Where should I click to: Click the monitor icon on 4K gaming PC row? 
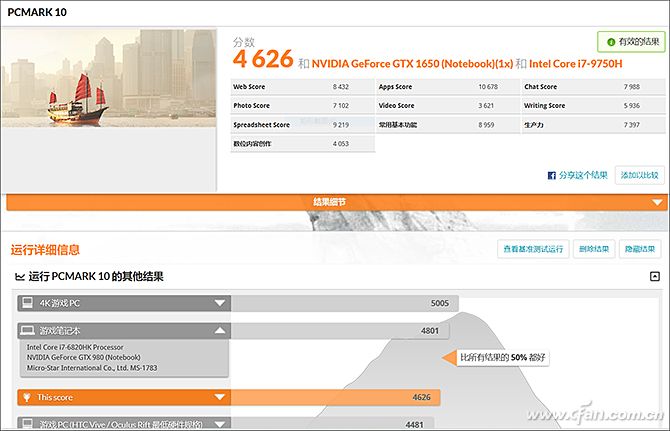(27, 303)
